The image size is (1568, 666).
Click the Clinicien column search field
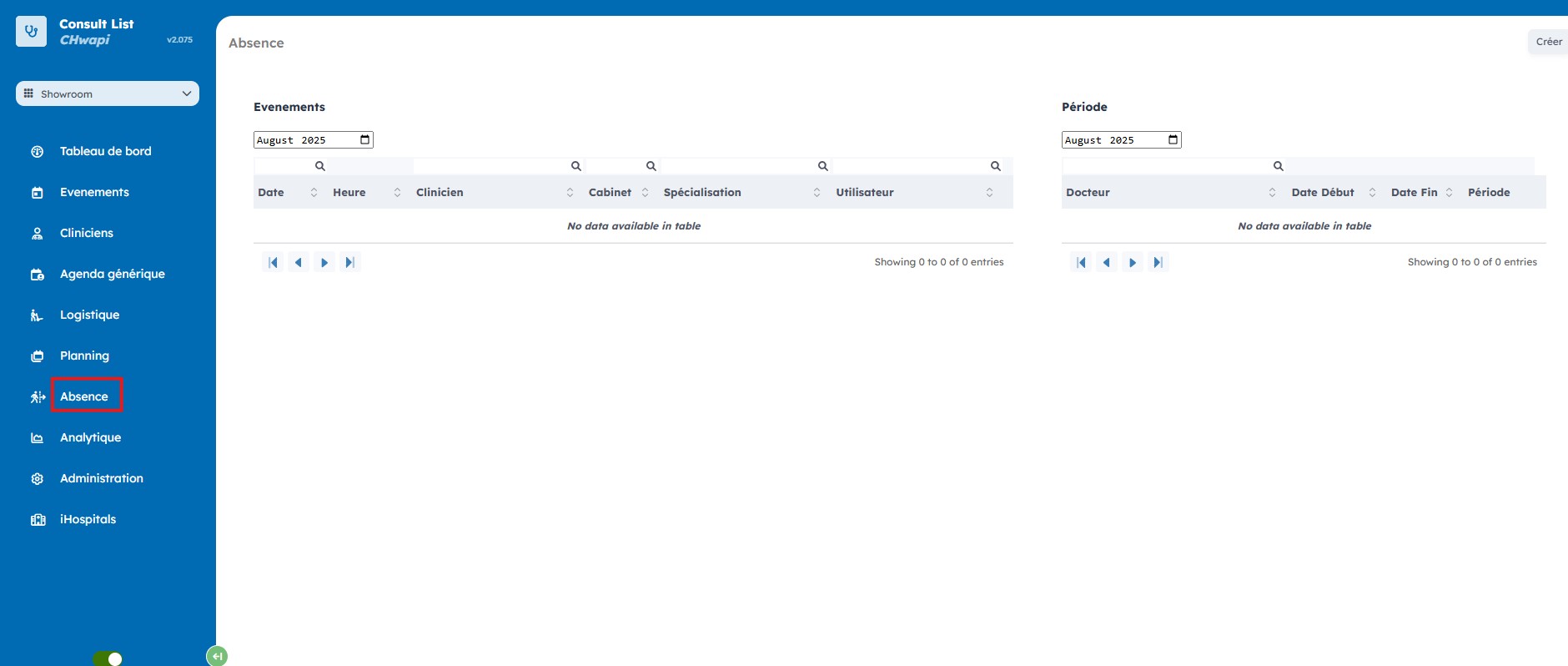pyautogui.click(x=490, y=166)
